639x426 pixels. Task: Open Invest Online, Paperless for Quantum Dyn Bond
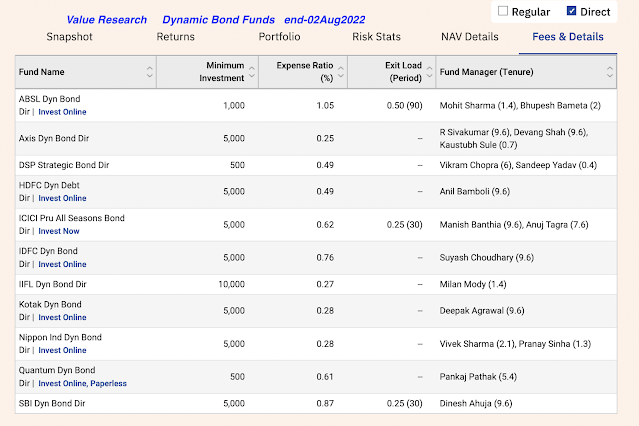[x=82, y=383]
